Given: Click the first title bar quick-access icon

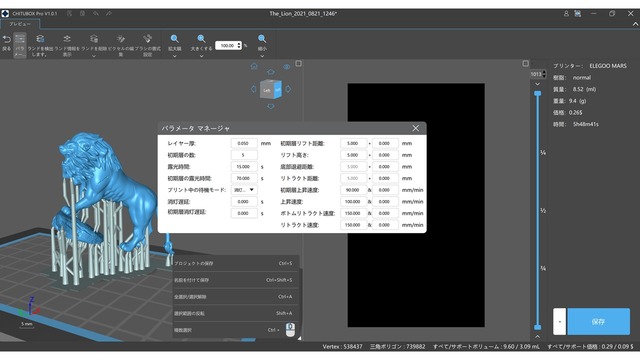Looking at the screenshot, I should pyautogui.click(x=69, y=13).
